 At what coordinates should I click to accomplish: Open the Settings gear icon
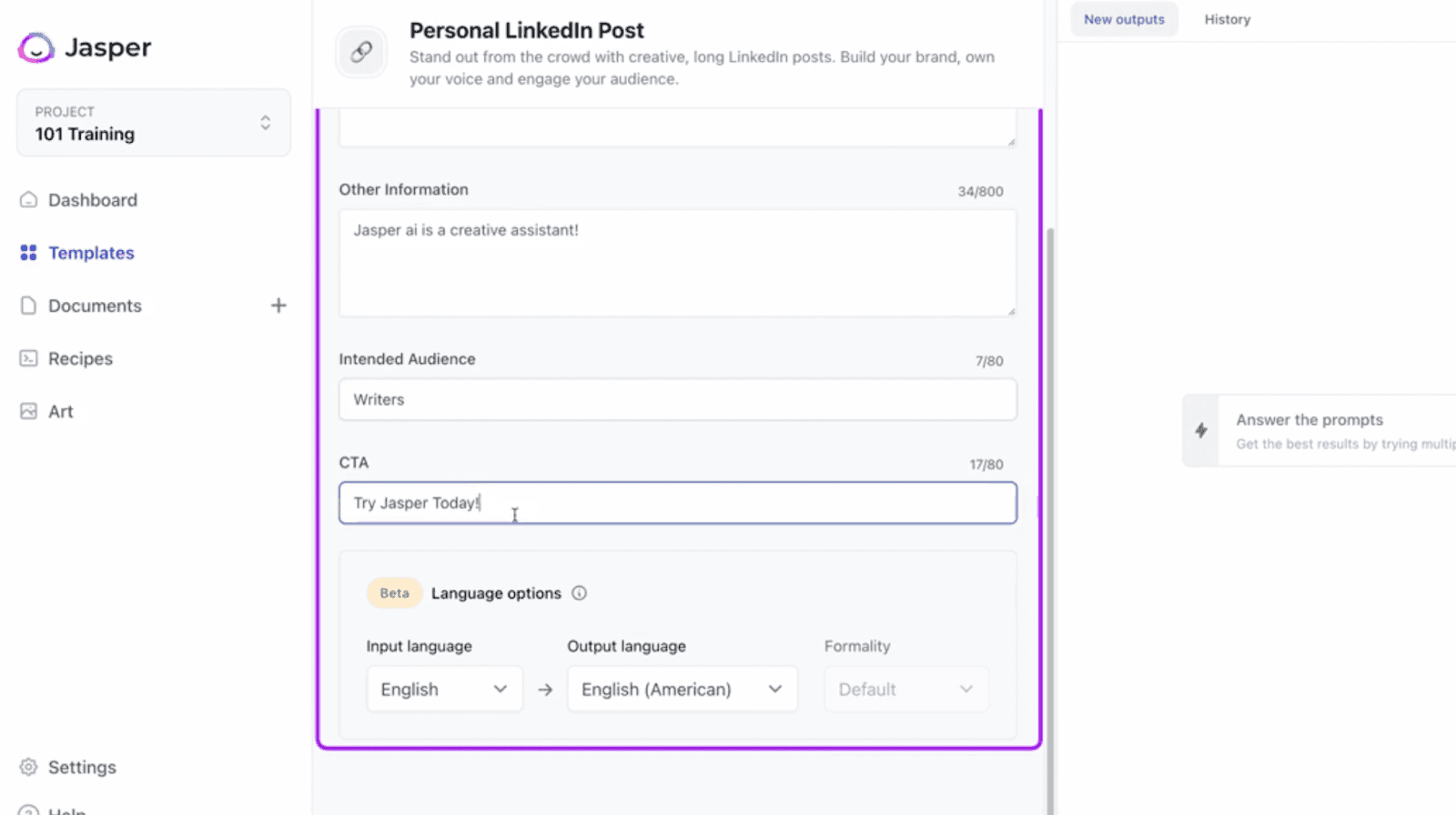29,767
